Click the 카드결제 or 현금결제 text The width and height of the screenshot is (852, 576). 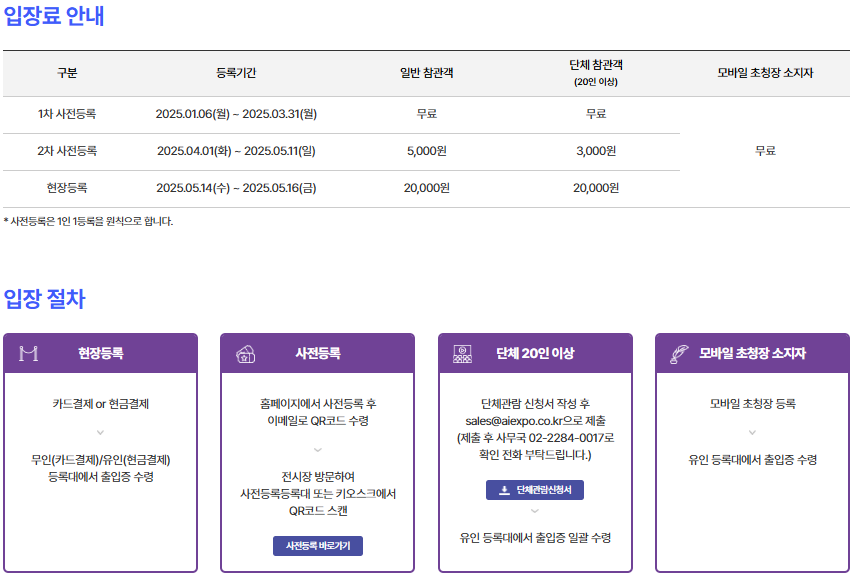click(x=101, y=404)
